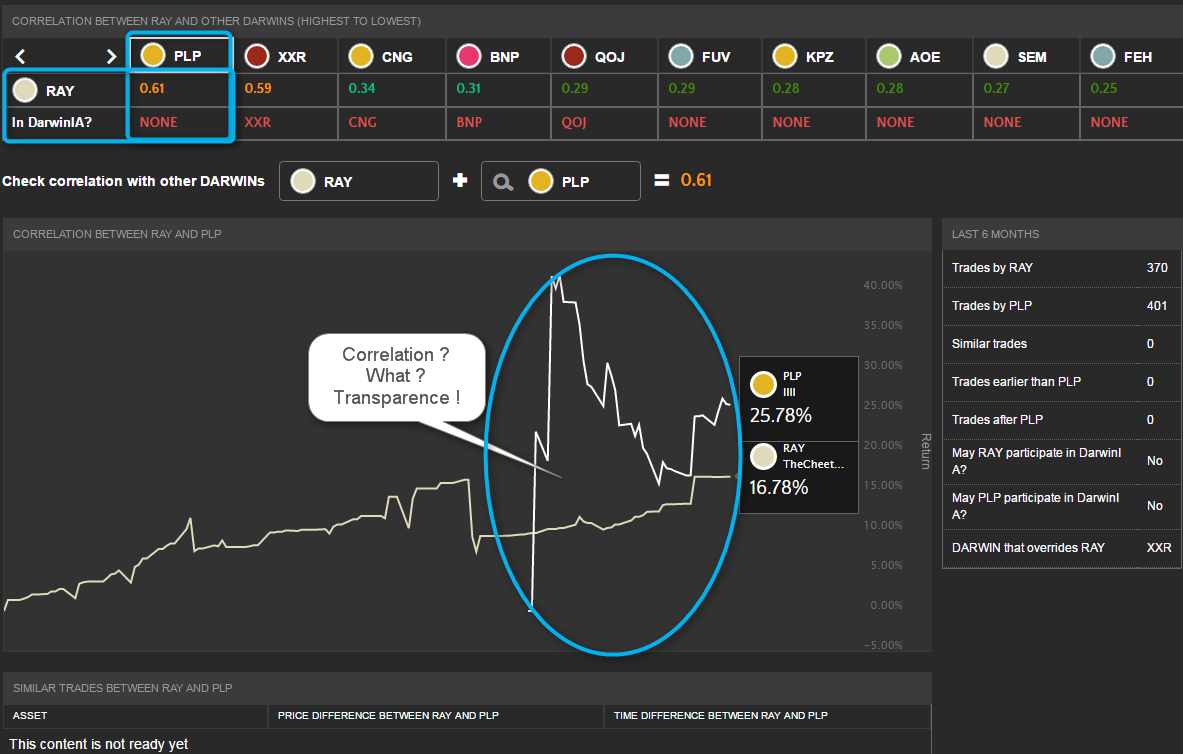Click RAY beige circle in the RAY input box
Viewport: 1183px width, 754px height.
(303, 181)
